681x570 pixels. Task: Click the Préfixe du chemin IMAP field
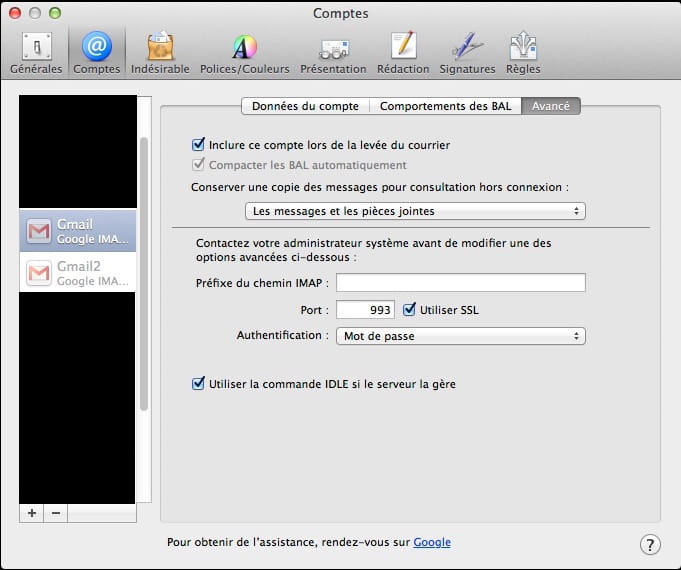(x=461, y=283)
